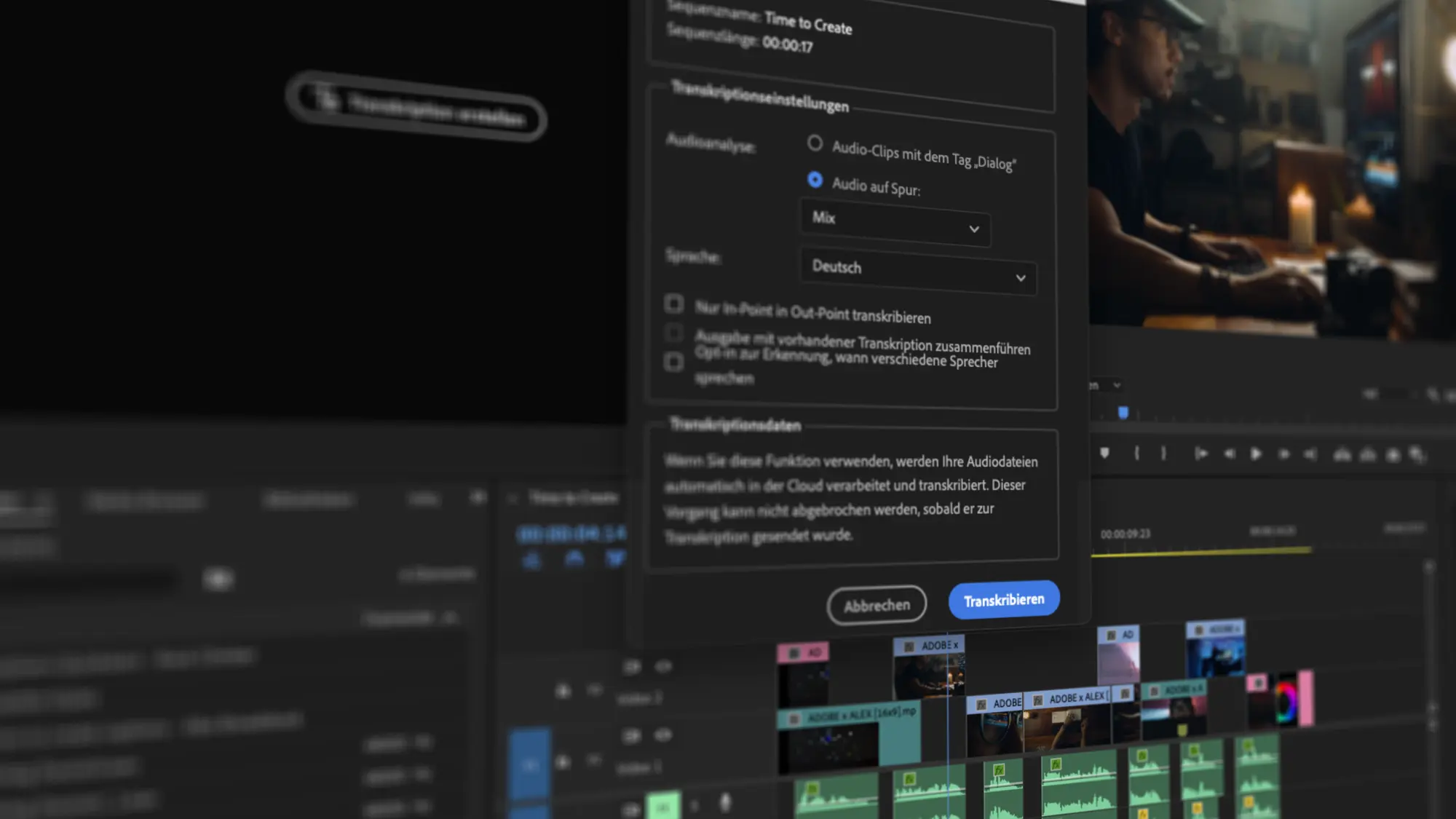Click the blurred Transkription erstellen button
The height and width of the screenshot is (819, 1456).
click(416, 107)
